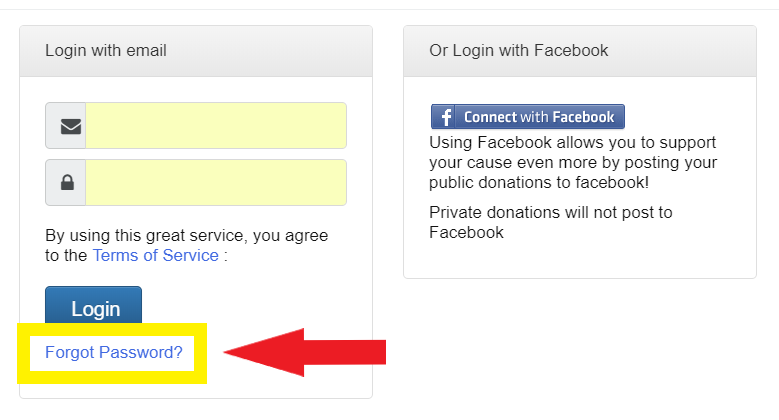Open the Terms of Service link

point(155,255)
